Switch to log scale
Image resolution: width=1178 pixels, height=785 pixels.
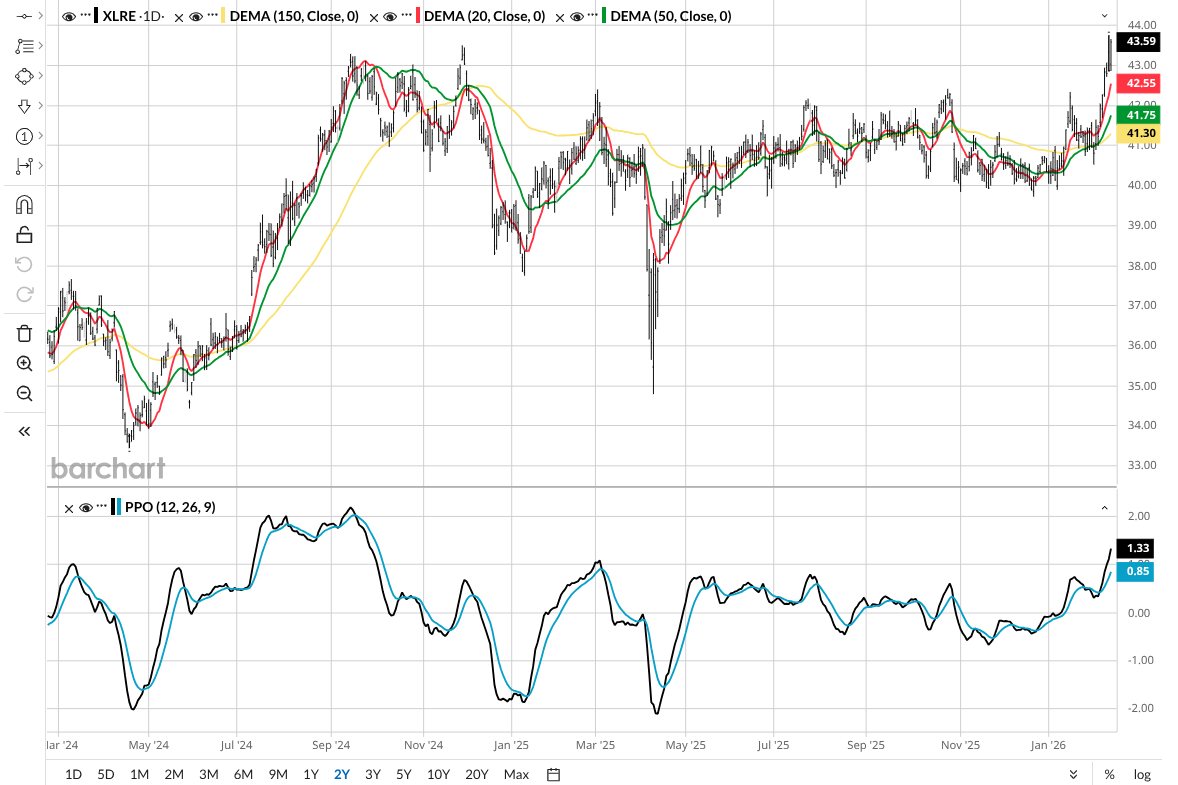point(1142,774)
